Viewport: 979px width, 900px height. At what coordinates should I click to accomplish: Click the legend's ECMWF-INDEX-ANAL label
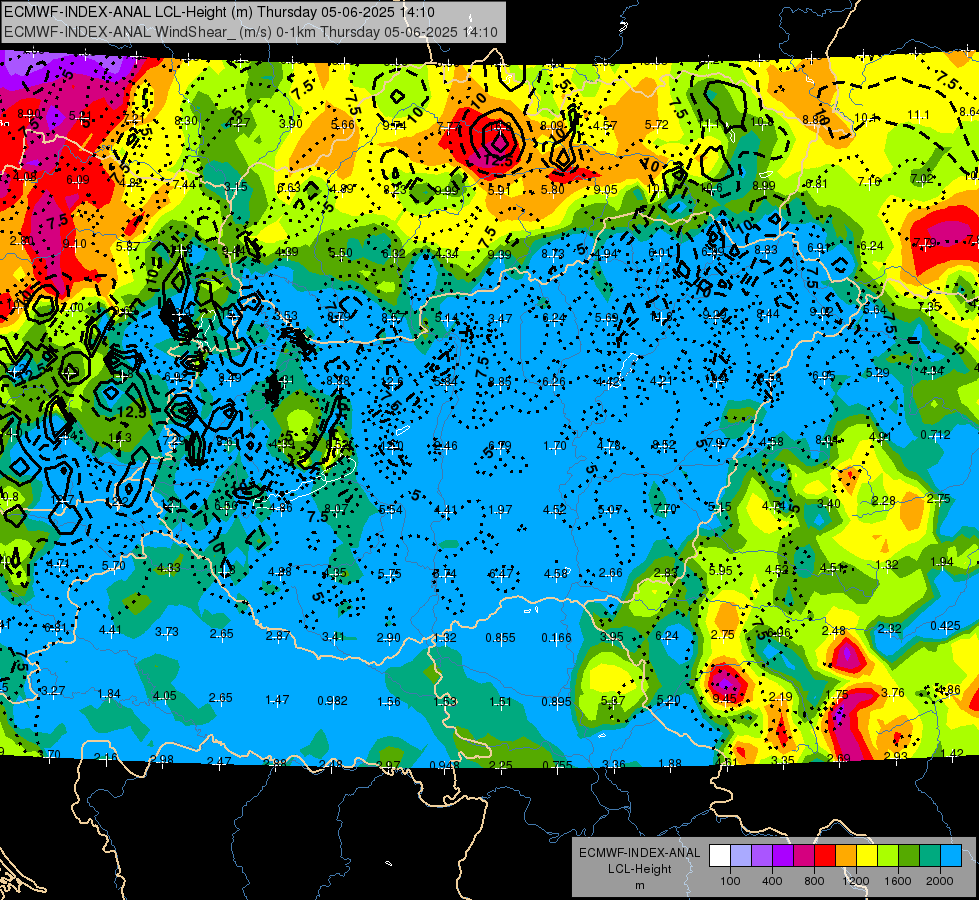tap(639, 853)
